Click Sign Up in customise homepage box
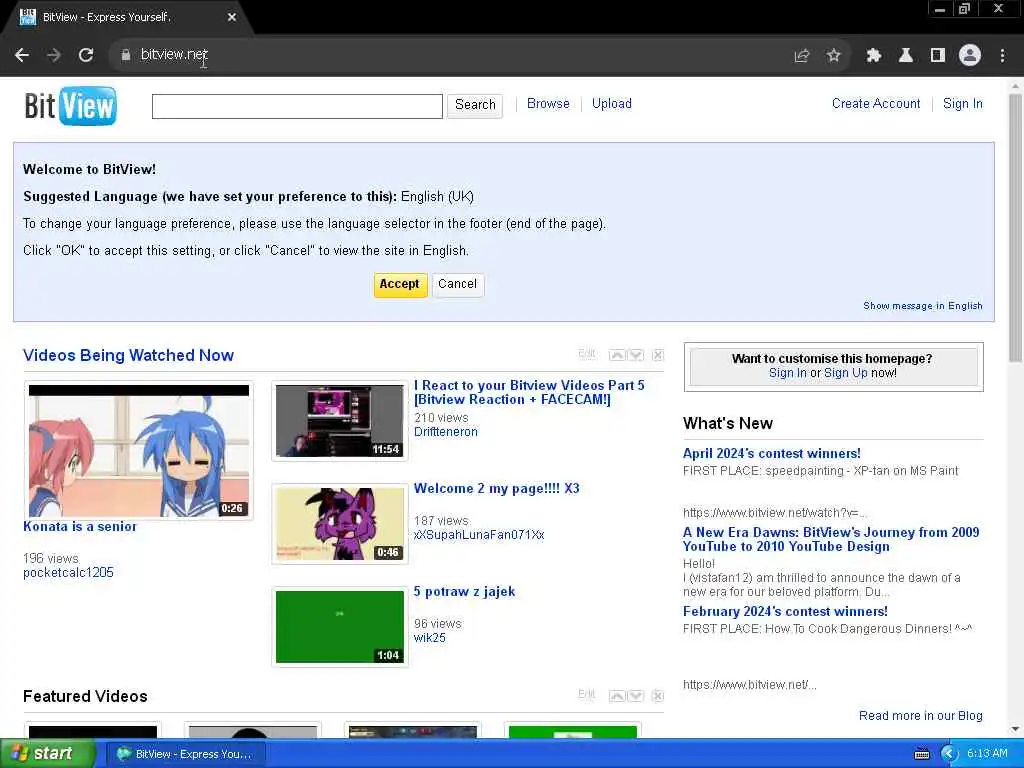 (x=846, y=373)
